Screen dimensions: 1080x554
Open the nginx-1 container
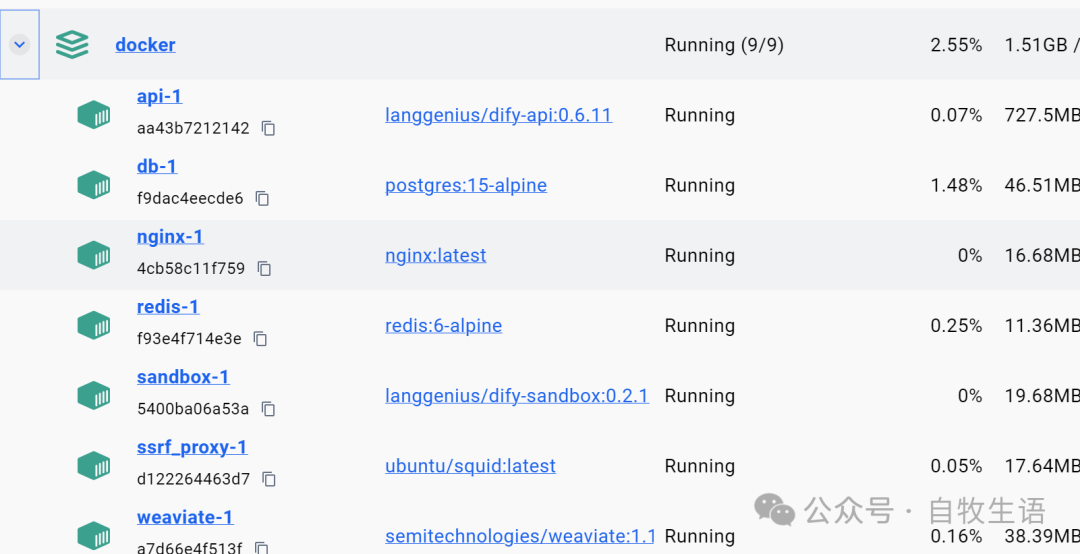click(170, 237)
